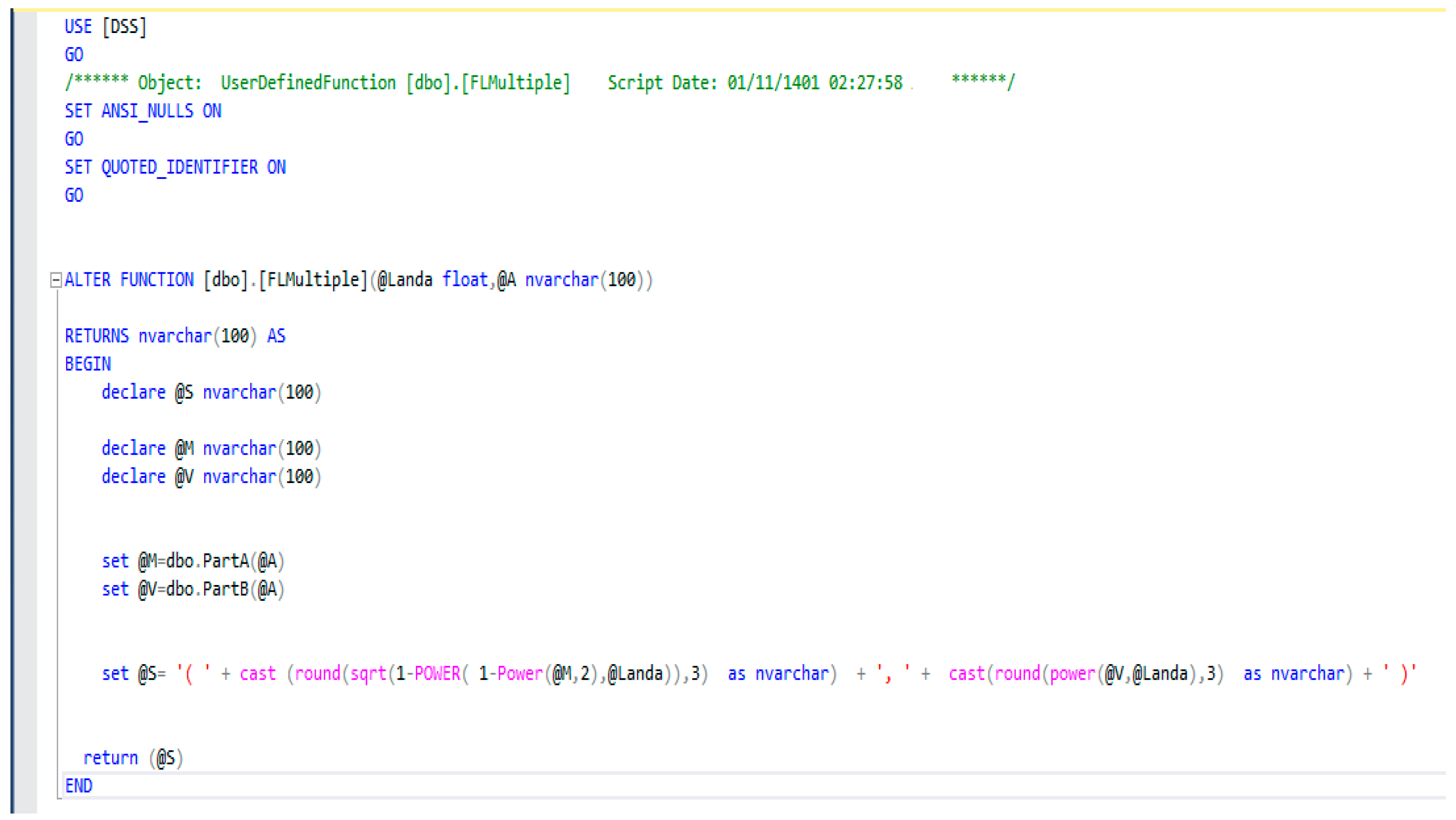Collapse the ALTER FUNCTION code block
1456x820 pixels.
(56, 280)
